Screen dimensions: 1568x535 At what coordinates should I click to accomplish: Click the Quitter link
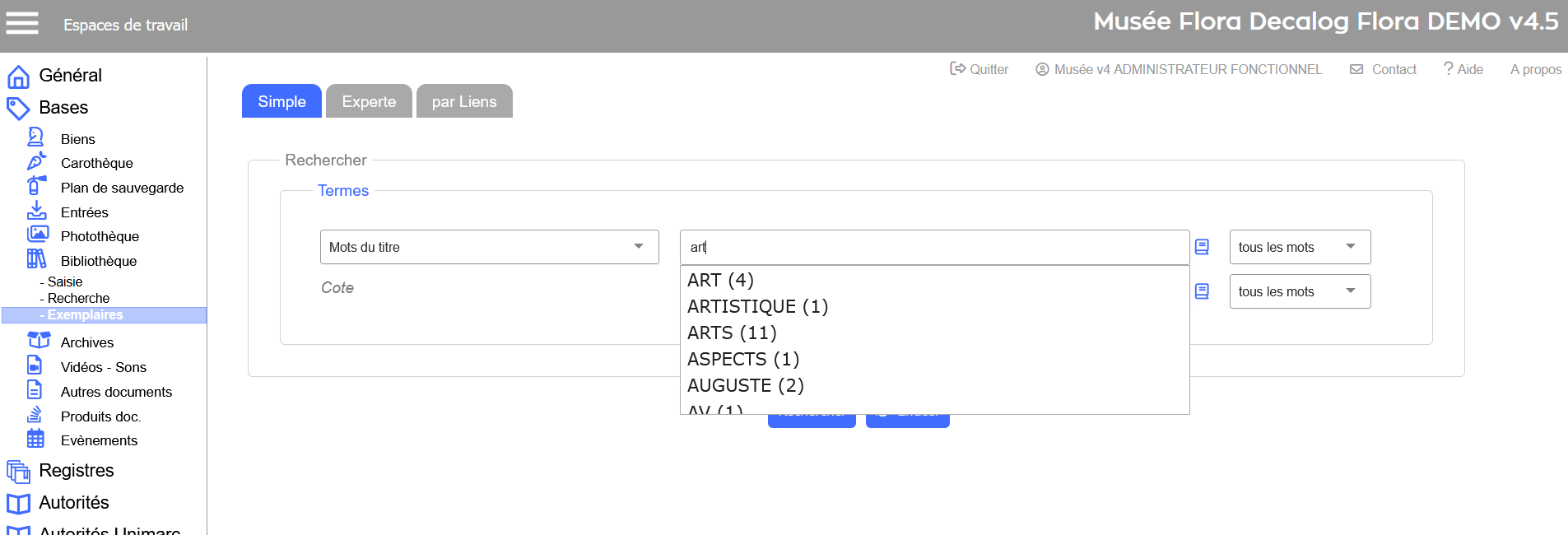[x=979, y=69]
